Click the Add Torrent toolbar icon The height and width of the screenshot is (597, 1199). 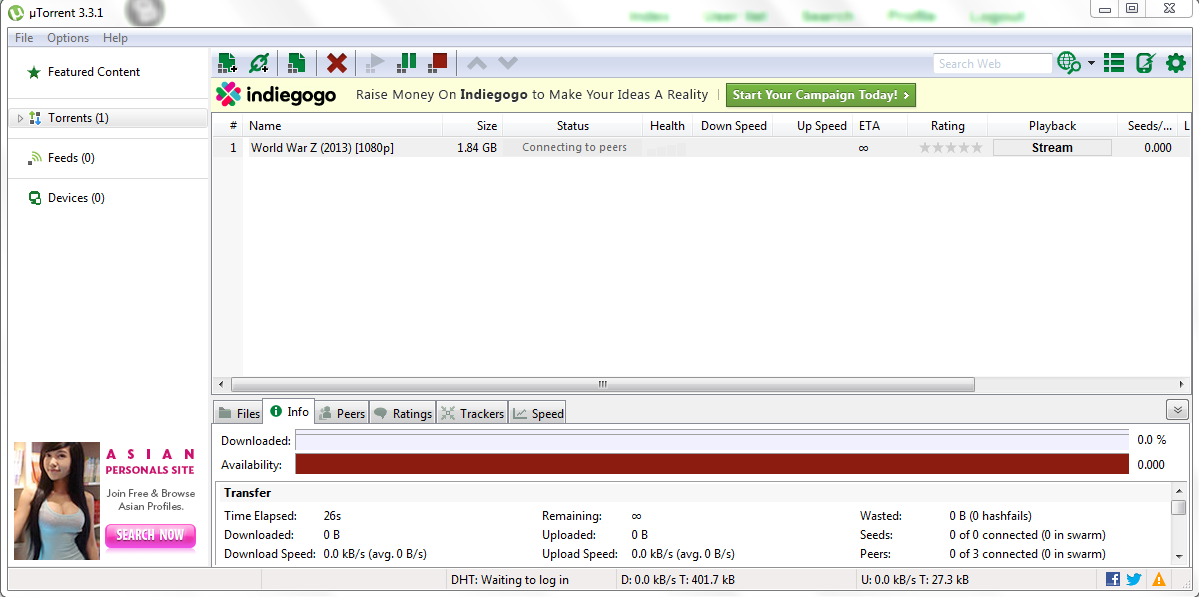point(227,63)
